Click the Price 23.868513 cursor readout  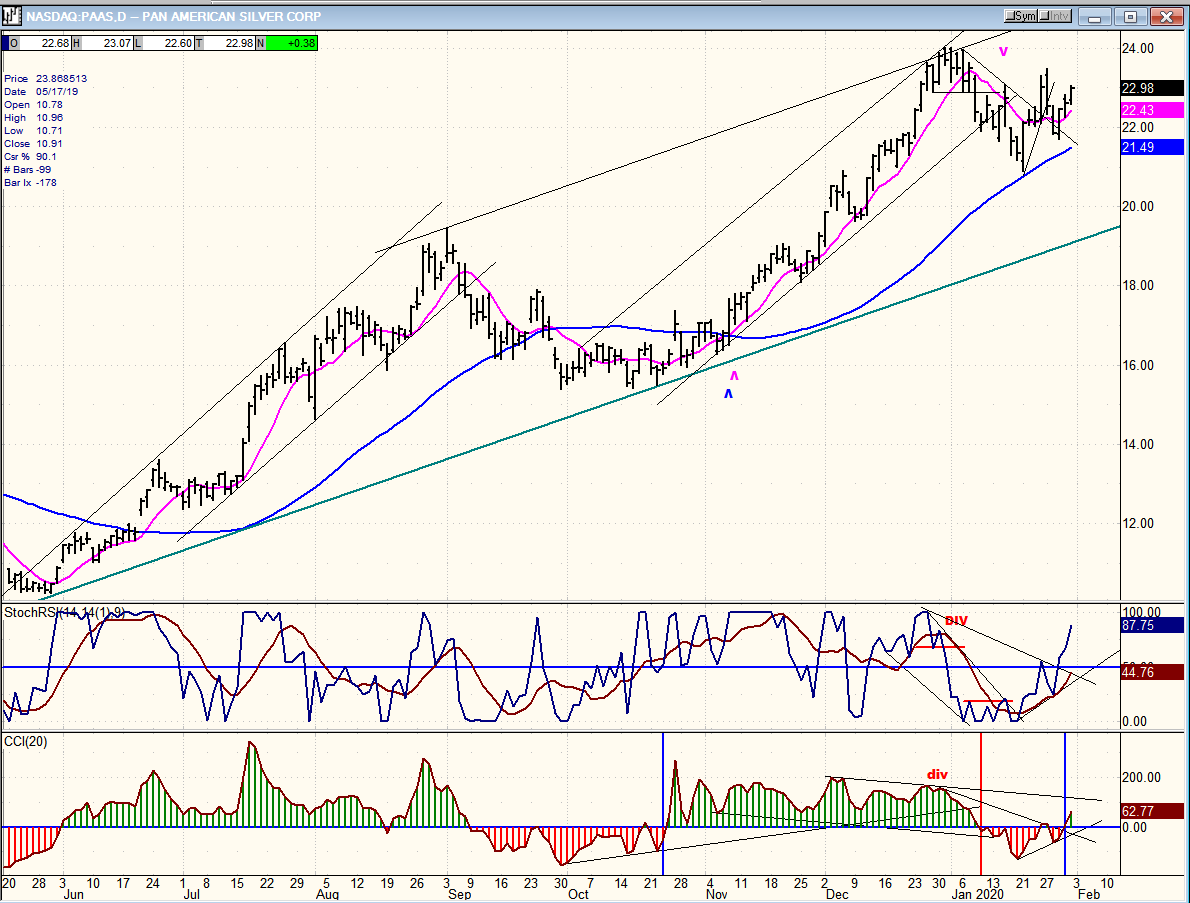pyautogui.click(x=46, y=78)
